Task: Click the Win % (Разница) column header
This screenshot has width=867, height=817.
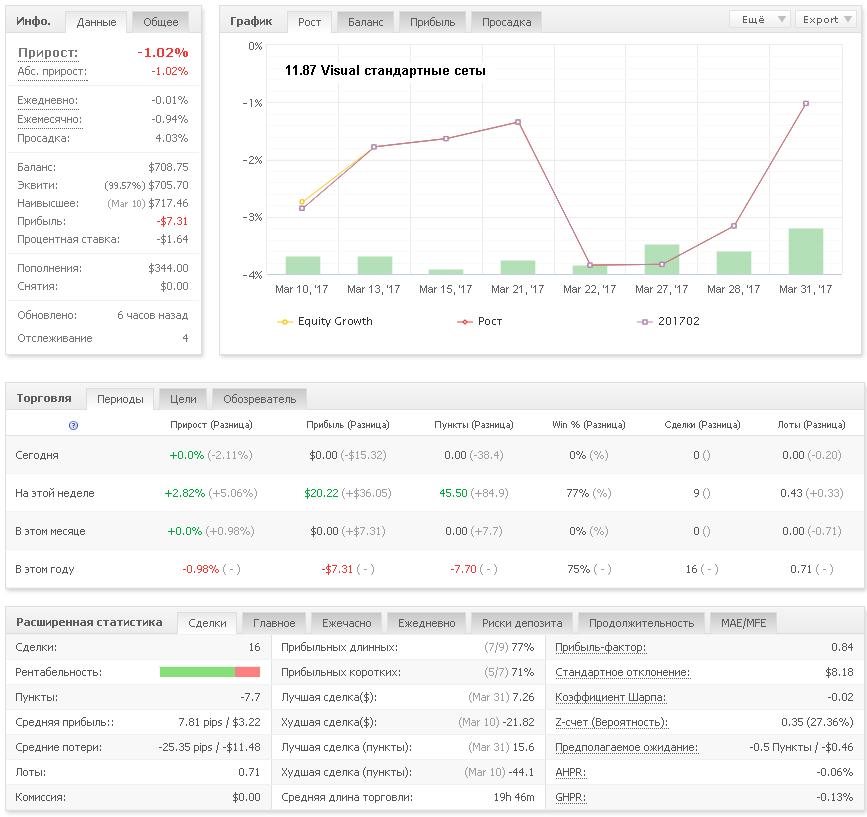Action: [x=589, y=425]
